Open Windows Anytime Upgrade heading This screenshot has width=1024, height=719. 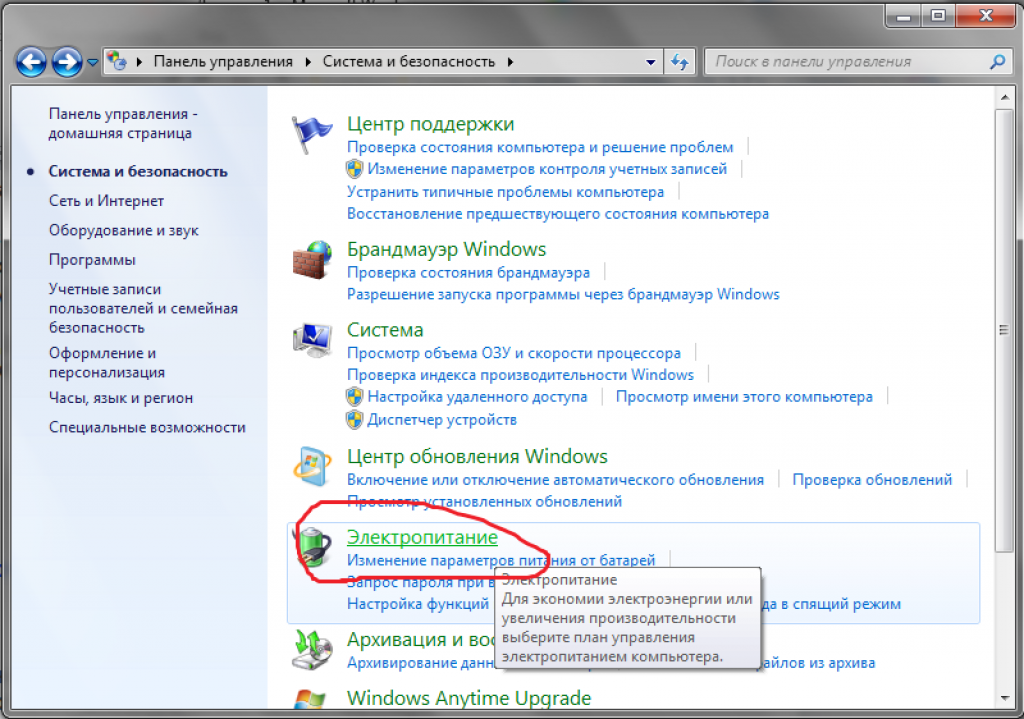coord(469,698)
